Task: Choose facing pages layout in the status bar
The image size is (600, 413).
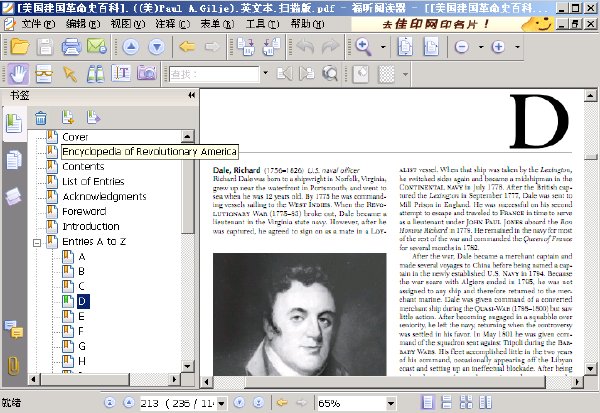Action: point(466,403)
